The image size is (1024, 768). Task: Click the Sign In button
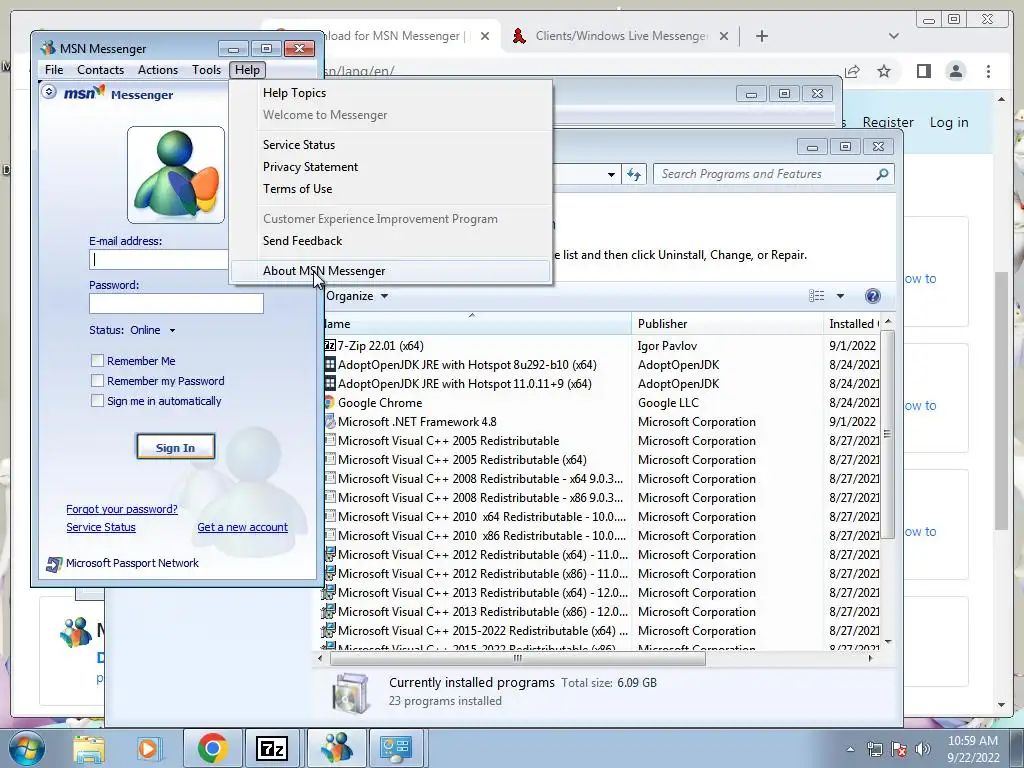coord(176,447)
